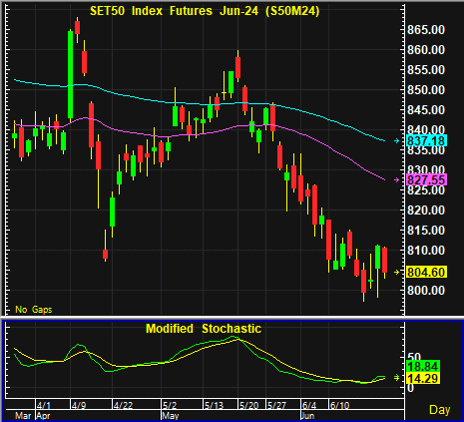Click the Apr month label
Image resolution: width=464 pixels, height=422 pixels.
pyautogui.click(x=43, y=416)
